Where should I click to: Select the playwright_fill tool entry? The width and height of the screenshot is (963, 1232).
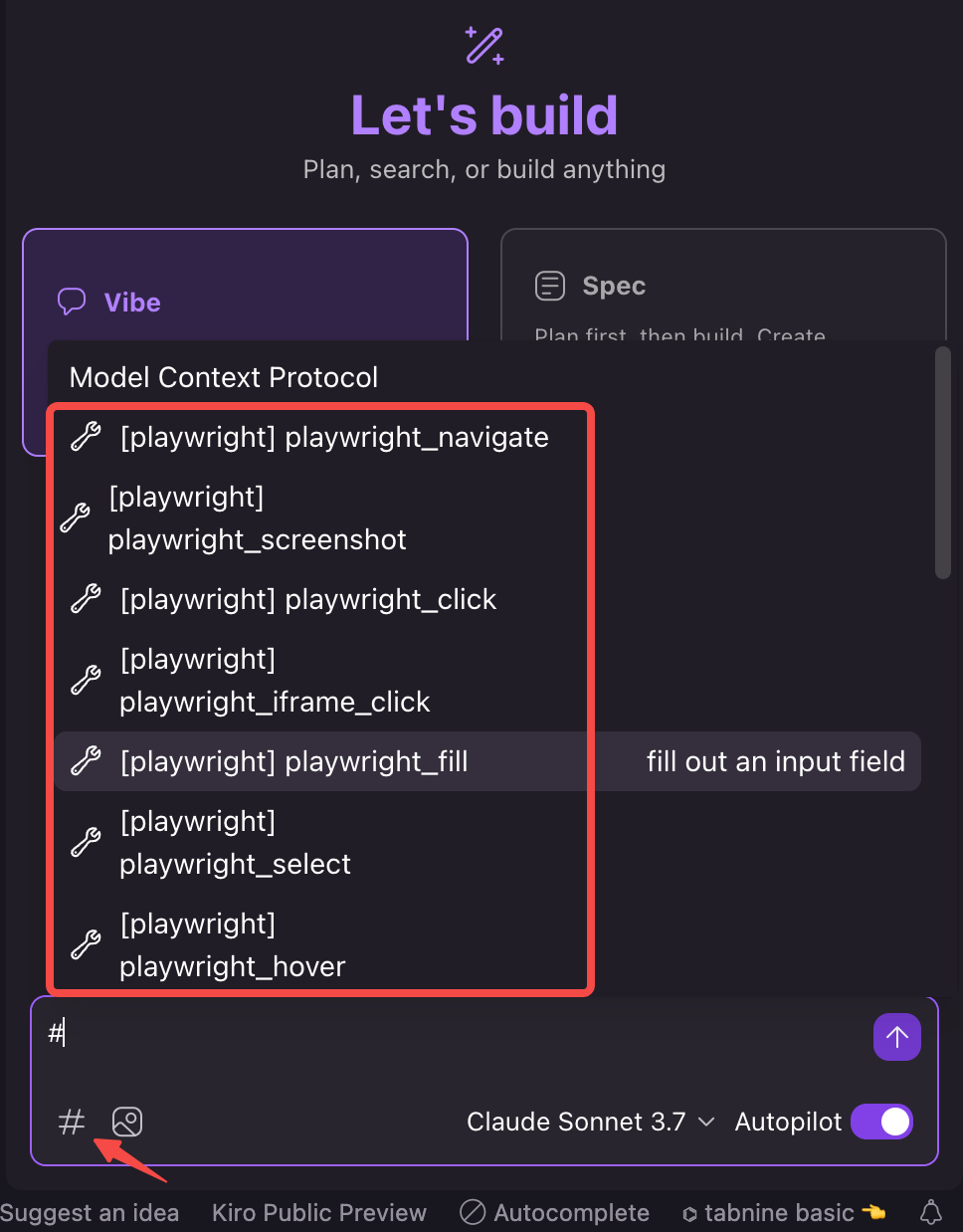point(294,761)
